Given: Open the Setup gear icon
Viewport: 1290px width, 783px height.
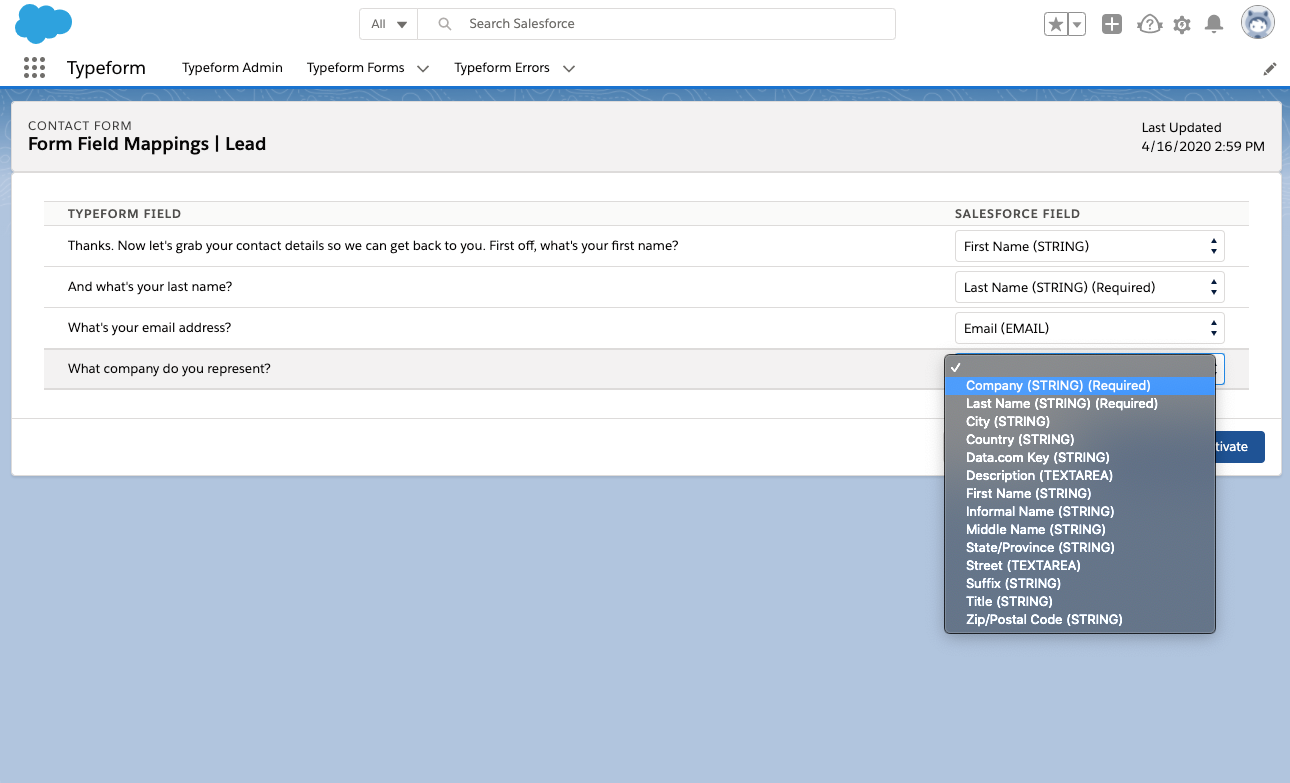Looking at the screenshot, I should pos(1182,24).
